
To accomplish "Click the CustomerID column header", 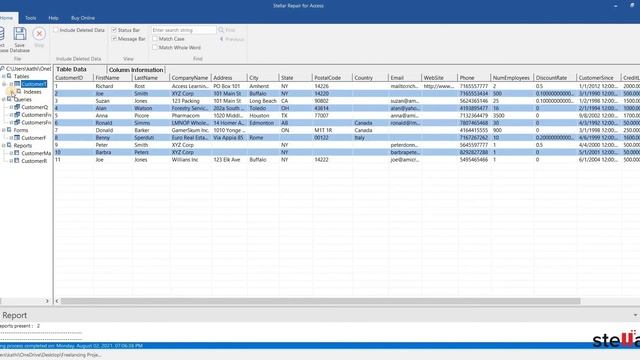I will tap(73, 78).
